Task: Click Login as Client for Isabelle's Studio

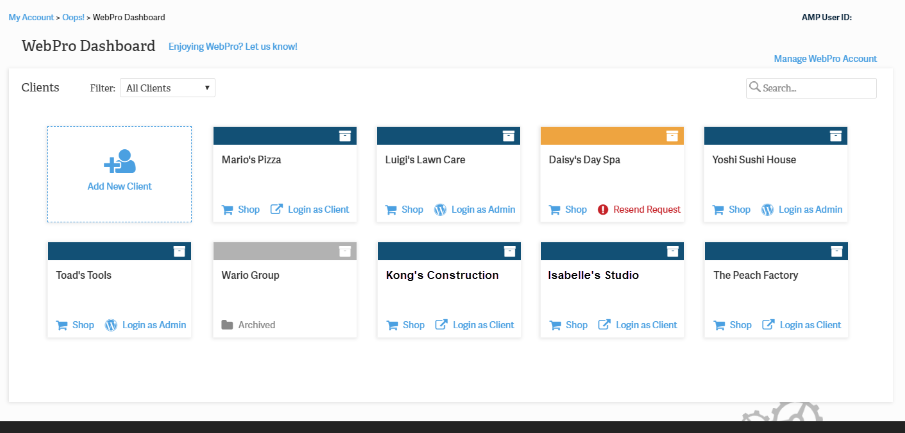Action: pos(646,325)
